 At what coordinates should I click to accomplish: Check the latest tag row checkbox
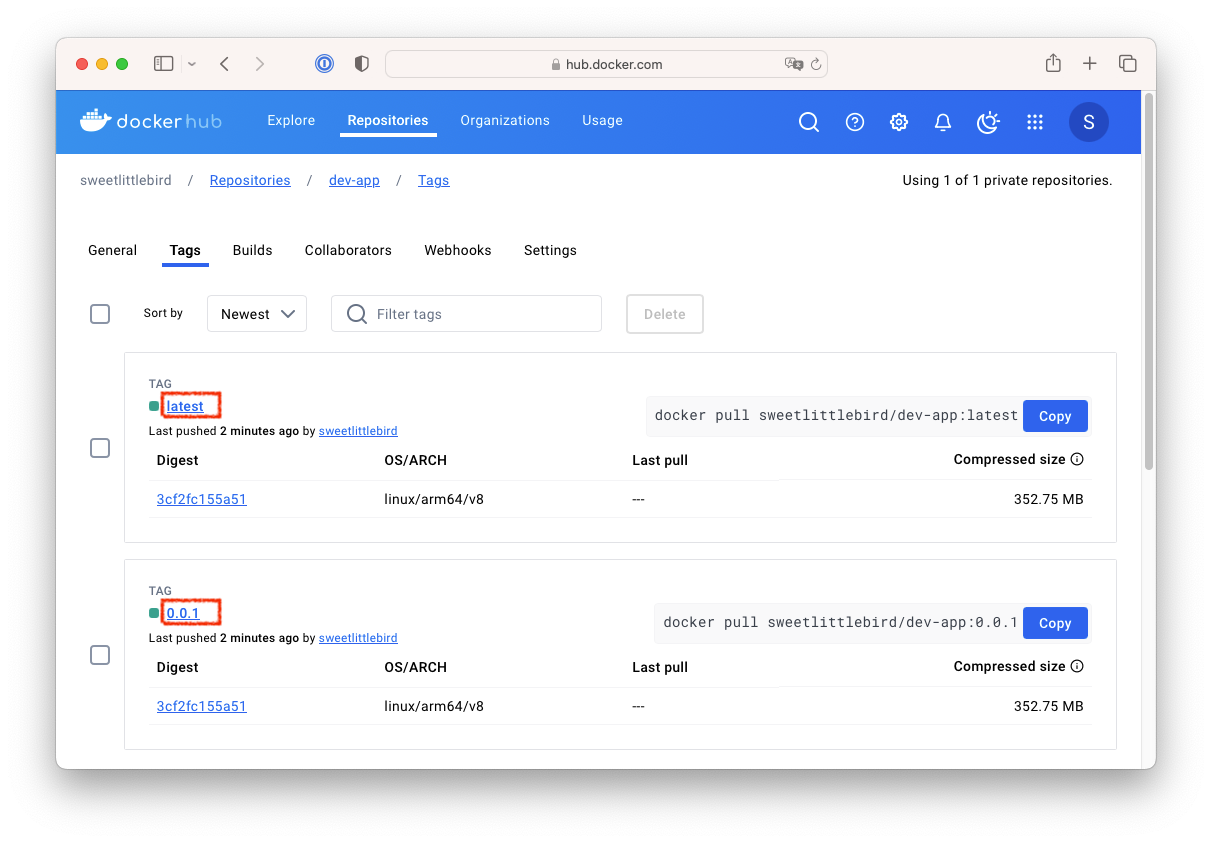100,448
